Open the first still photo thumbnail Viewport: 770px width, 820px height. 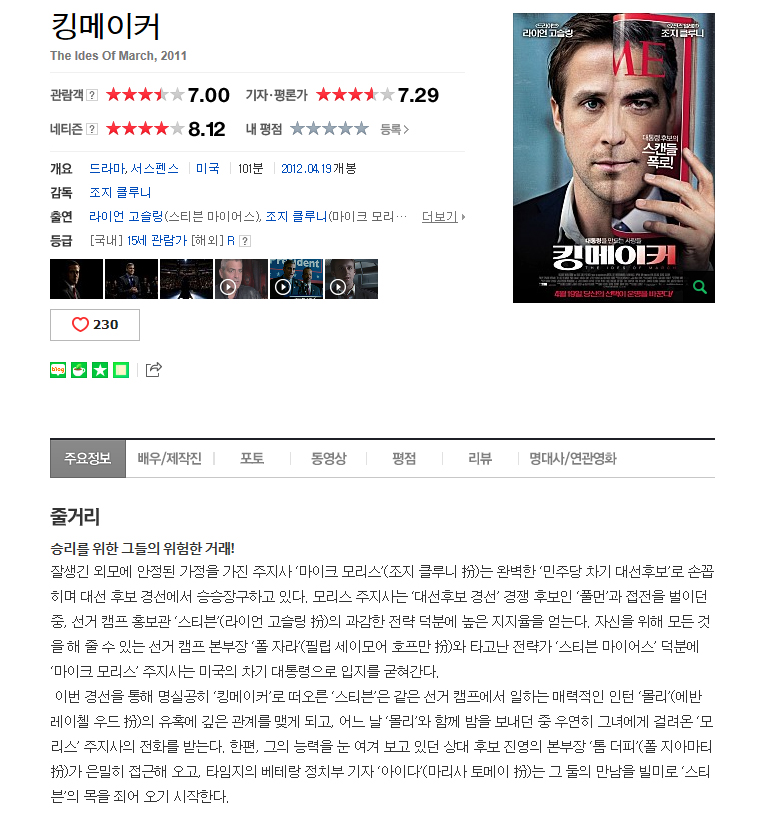click(x=76, y=279)
